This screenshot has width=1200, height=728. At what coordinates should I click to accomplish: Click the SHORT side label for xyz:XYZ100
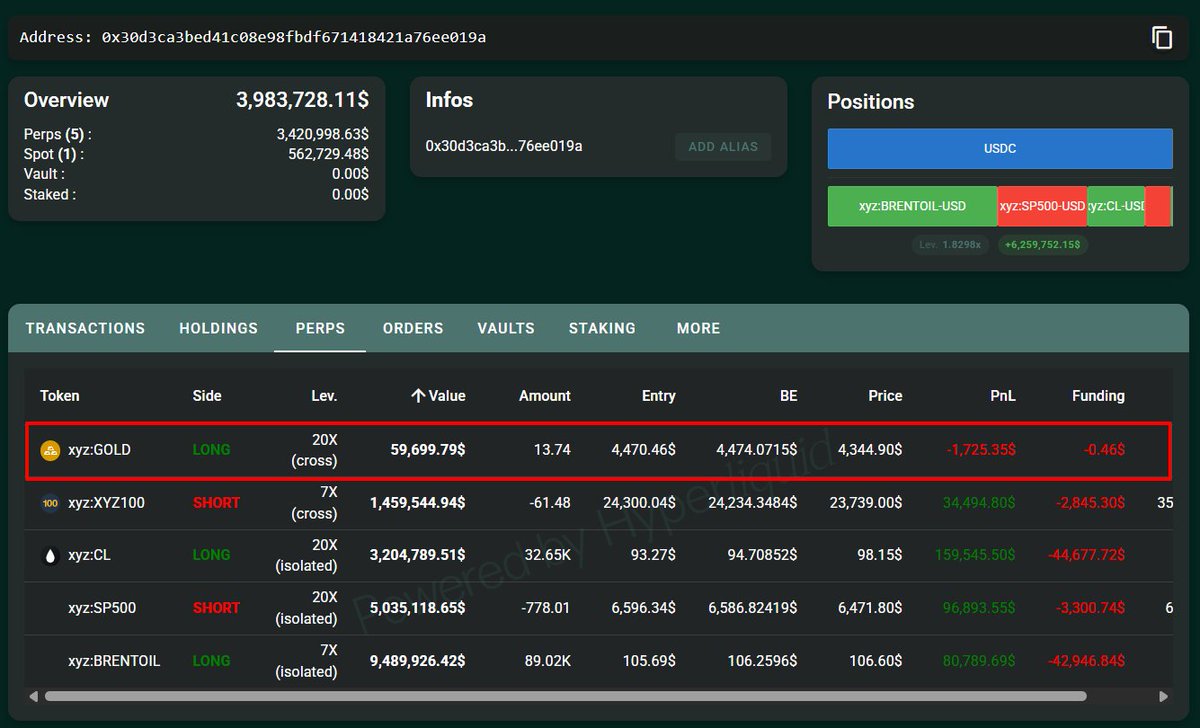click(216, 503)
